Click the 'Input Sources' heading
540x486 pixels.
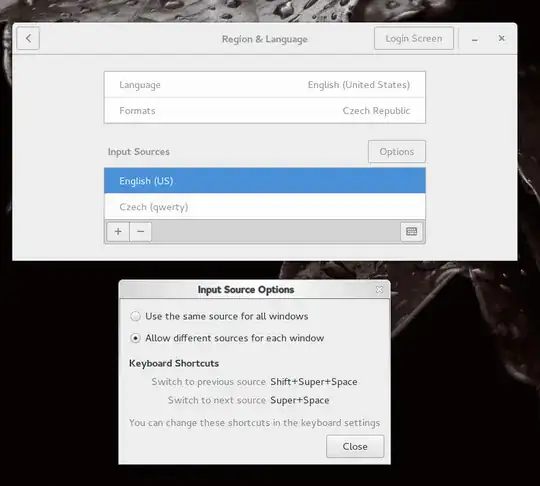(139, 152)
